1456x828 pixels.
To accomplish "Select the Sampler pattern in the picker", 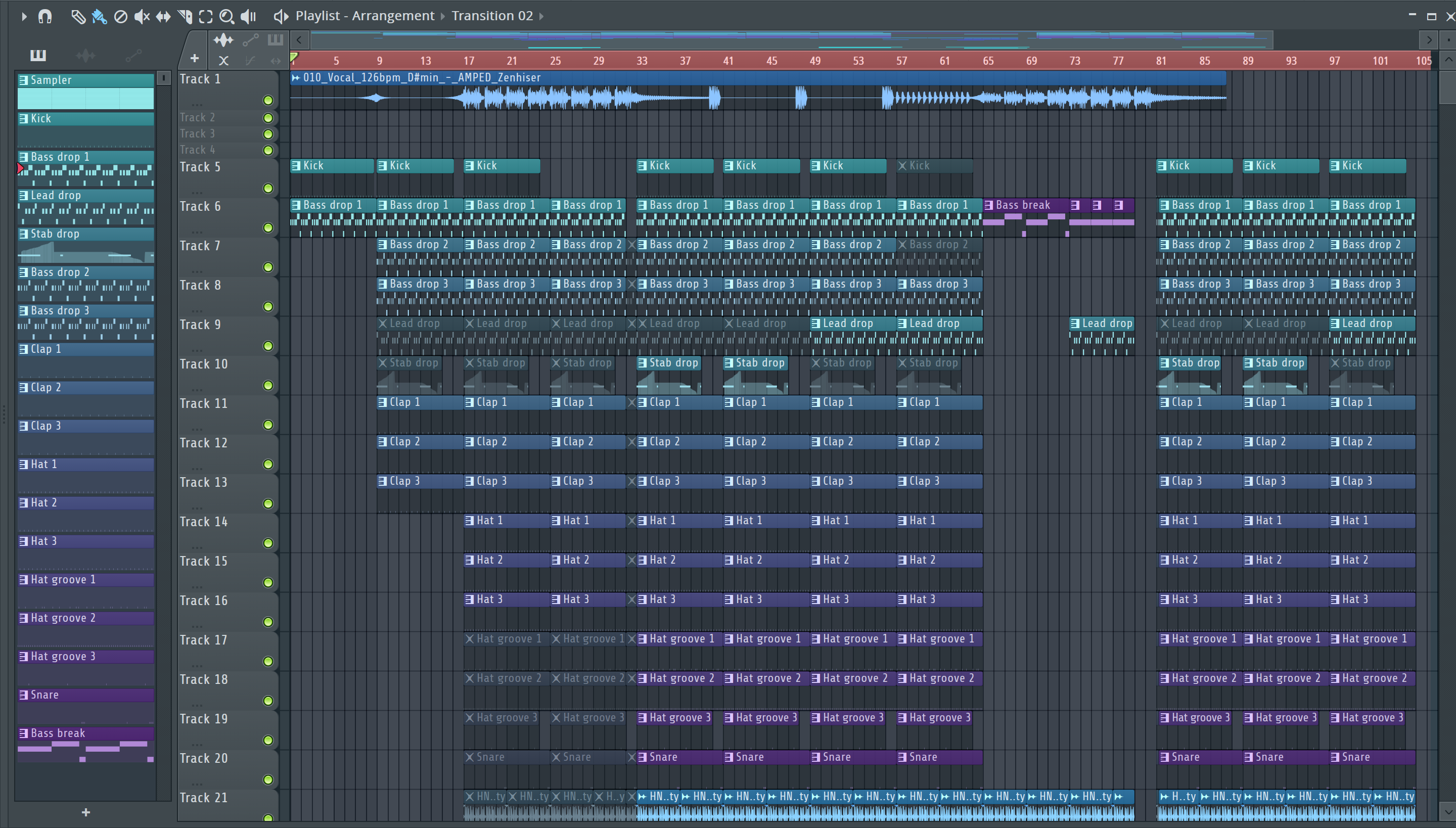I will [x=85, y=91].
